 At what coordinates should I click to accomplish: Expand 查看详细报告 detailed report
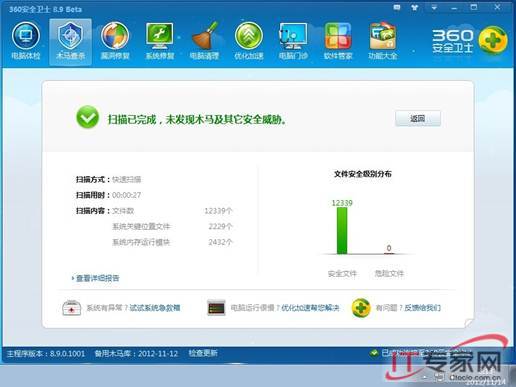point(96,278)
